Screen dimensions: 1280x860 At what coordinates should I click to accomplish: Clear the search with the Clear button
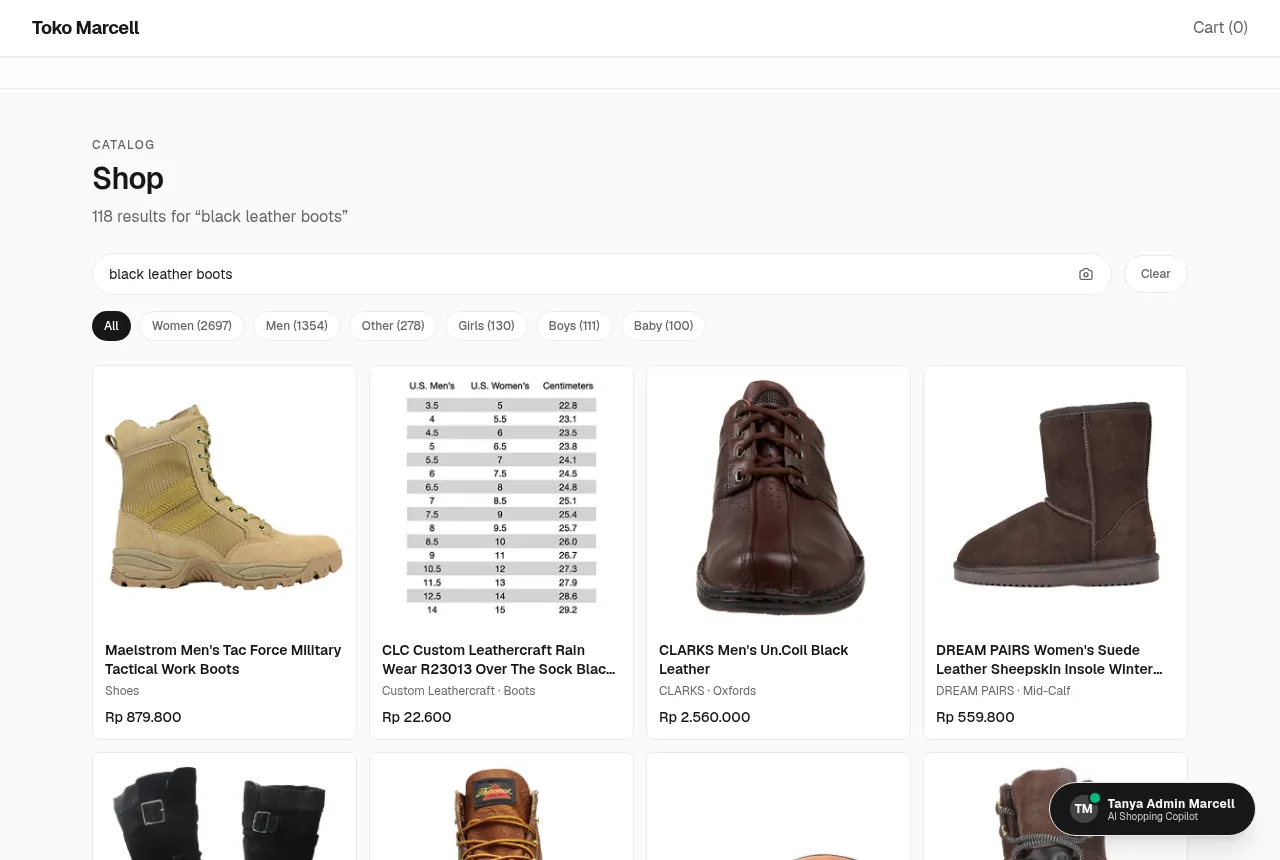[x=1156, y=274]
